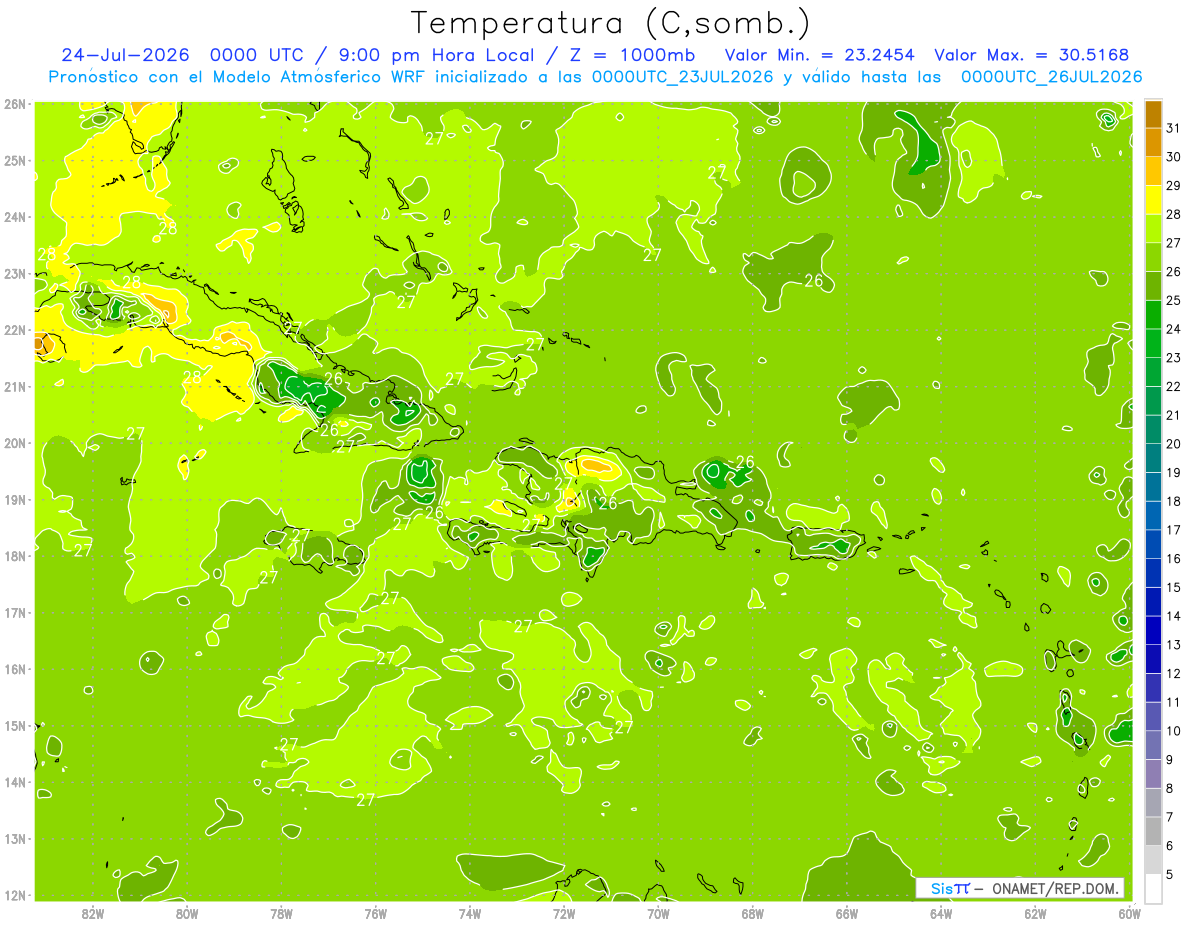This screenshot has height=927, width=1200.
Task: Click the latitude label "18N"
Action: (x=15, y=556)
